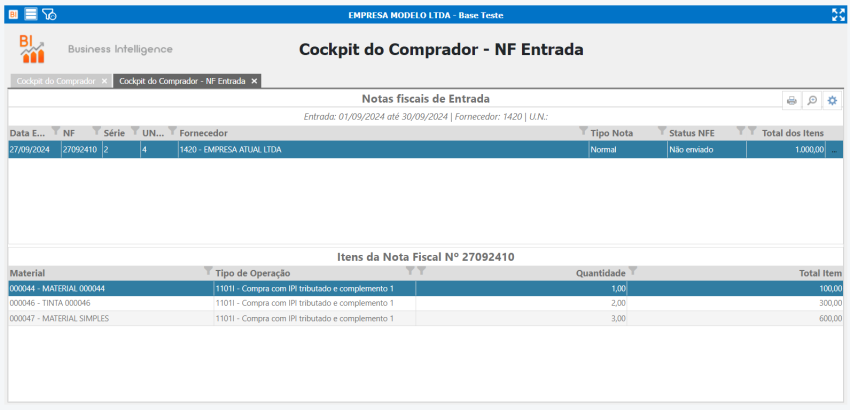Sort by the Status NFE column header
850x410 pixels.
click(x=692, y=133)
